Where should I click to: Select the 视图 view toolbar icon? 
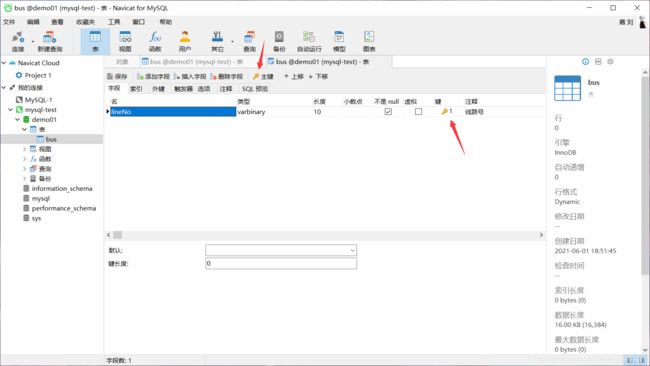pos(125,41)
